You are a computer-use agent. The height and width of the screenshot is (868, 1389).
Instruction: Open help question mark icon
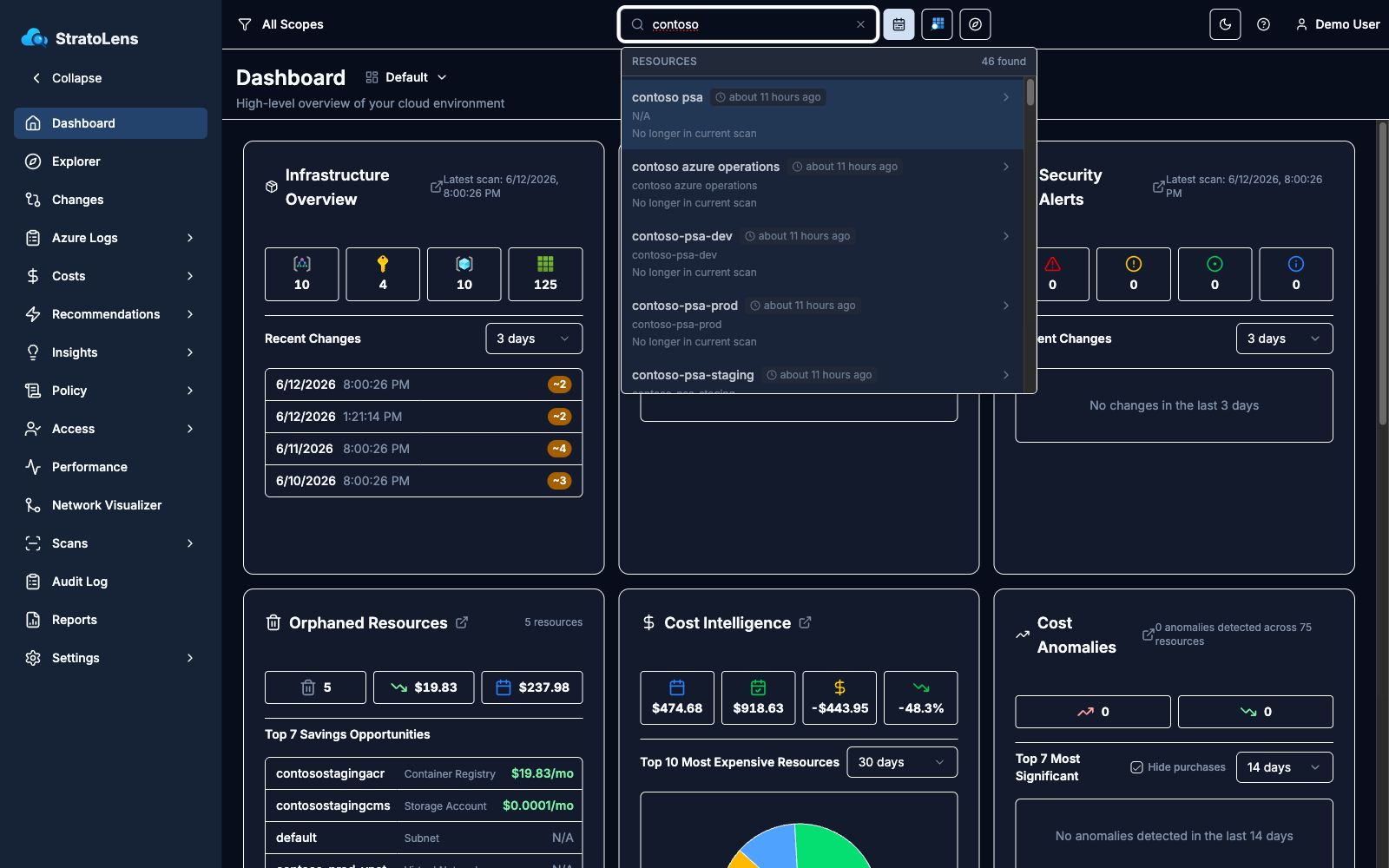pos(1263,24)
